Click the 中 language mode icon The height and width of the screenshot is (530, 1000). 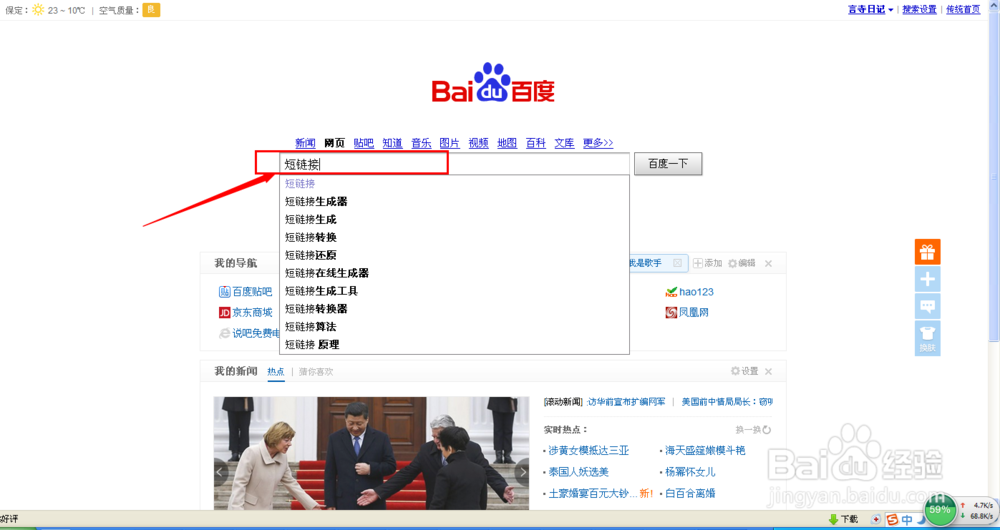point(906,520)
